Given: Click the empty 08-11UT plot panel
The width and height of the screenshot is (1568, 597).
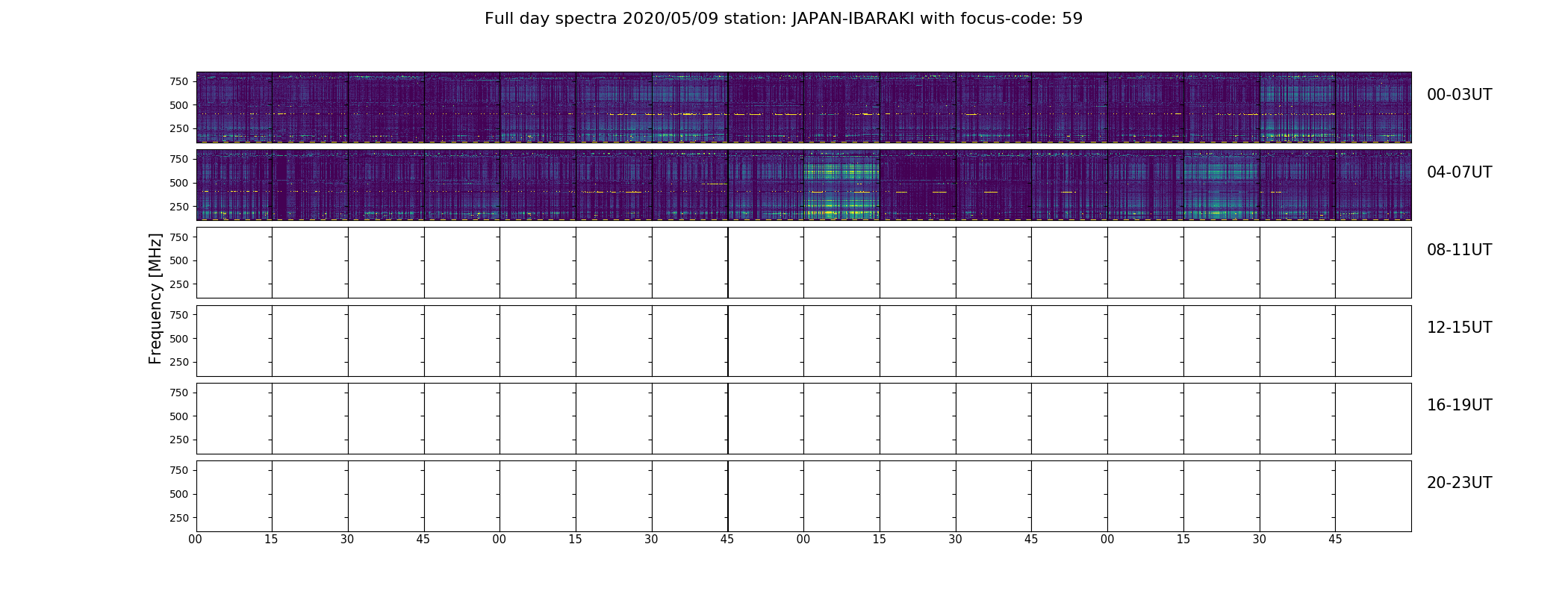Looking at the screenshot, I should point(803,263).
